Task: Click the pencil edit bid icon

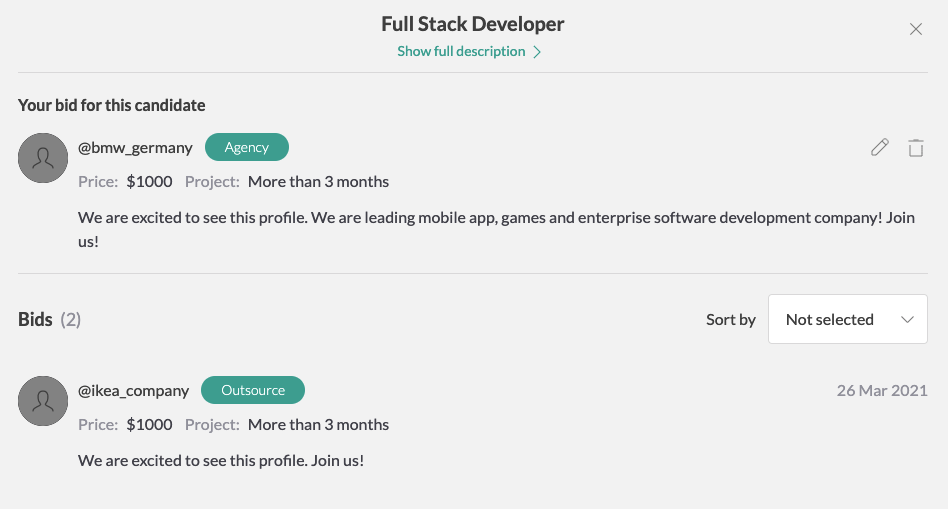Action: [880, 148]
